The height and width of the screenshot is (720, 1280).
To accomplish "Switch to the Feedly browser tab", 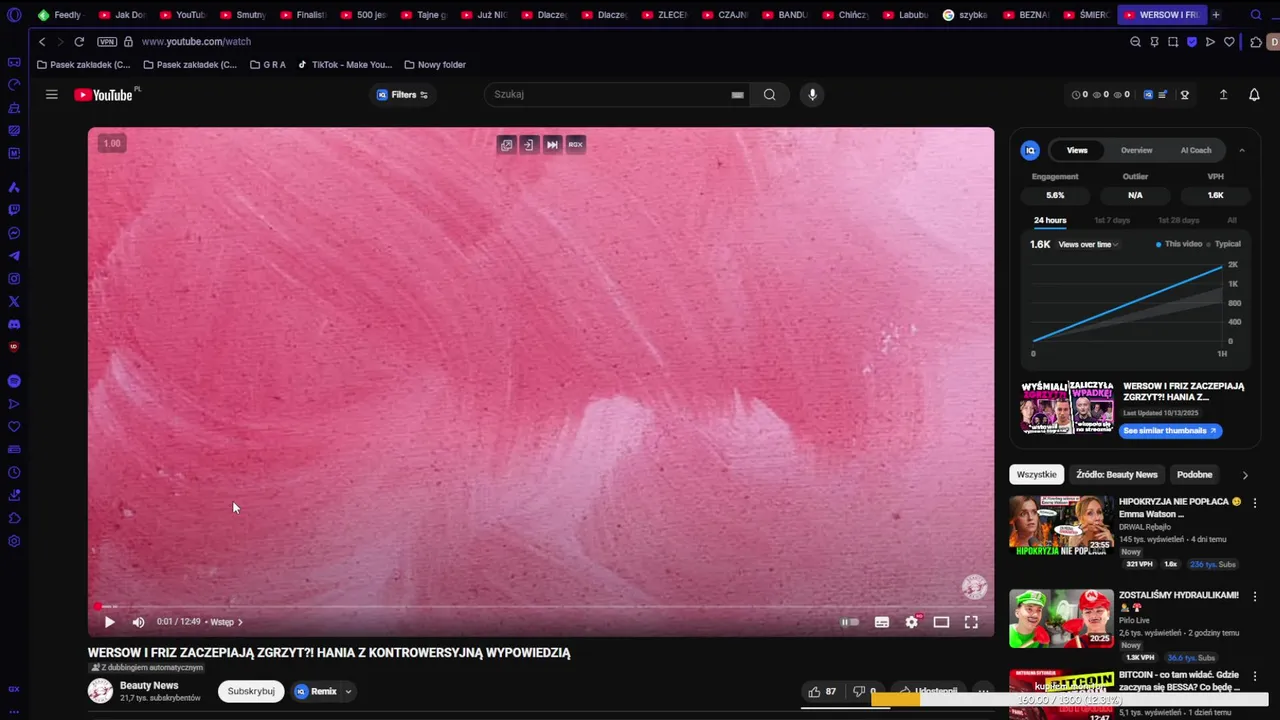I will tap(60, 15).
